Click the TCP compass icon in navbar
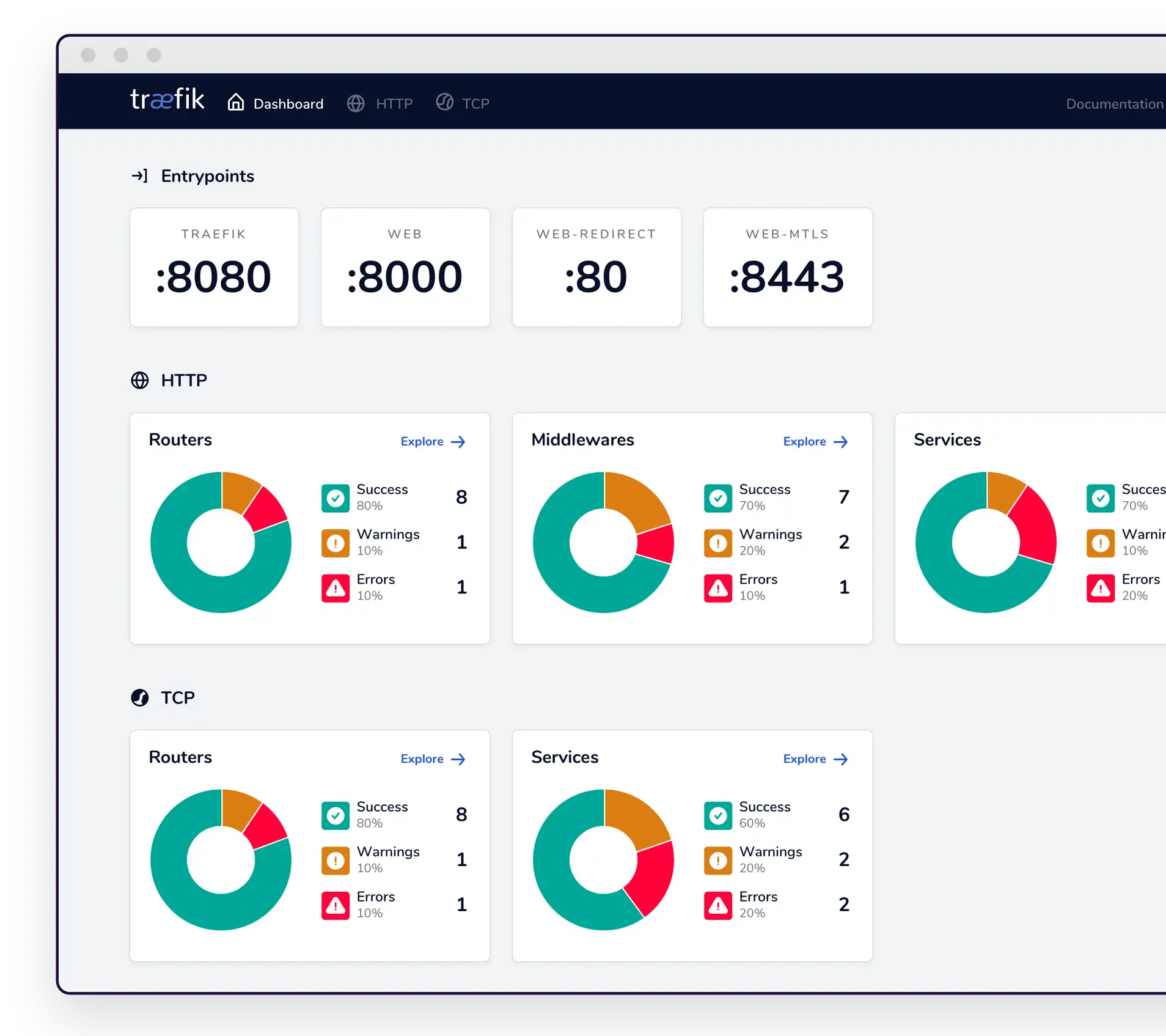1166x1036 pixels. (x=444, y=103)
